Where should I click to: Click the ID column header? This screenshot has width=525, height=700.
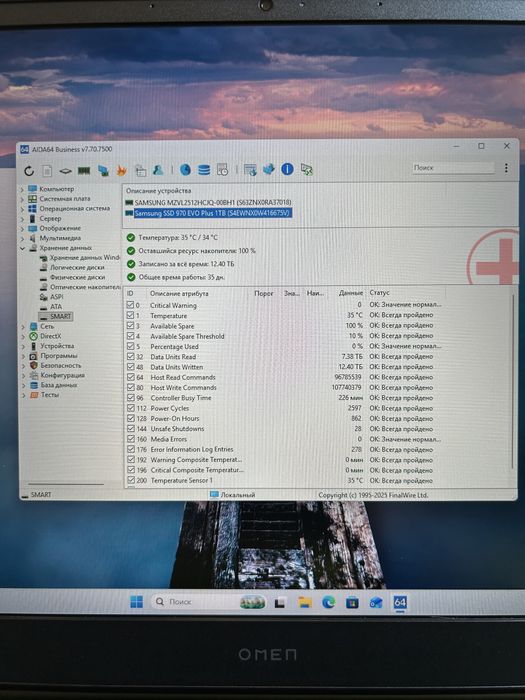[130, 293]
